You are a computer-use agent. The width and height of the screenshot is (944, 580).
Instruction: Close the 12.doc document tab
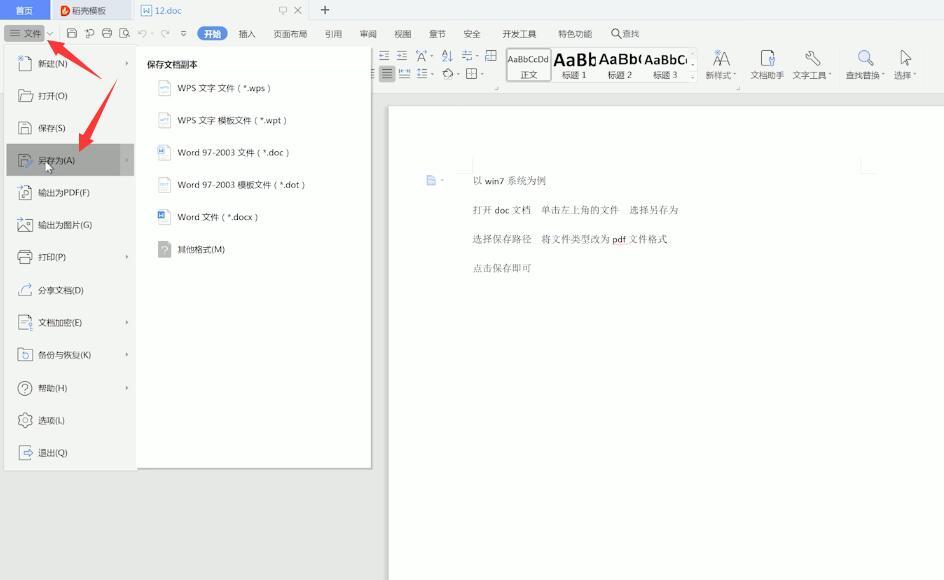(x=297, y=10)
